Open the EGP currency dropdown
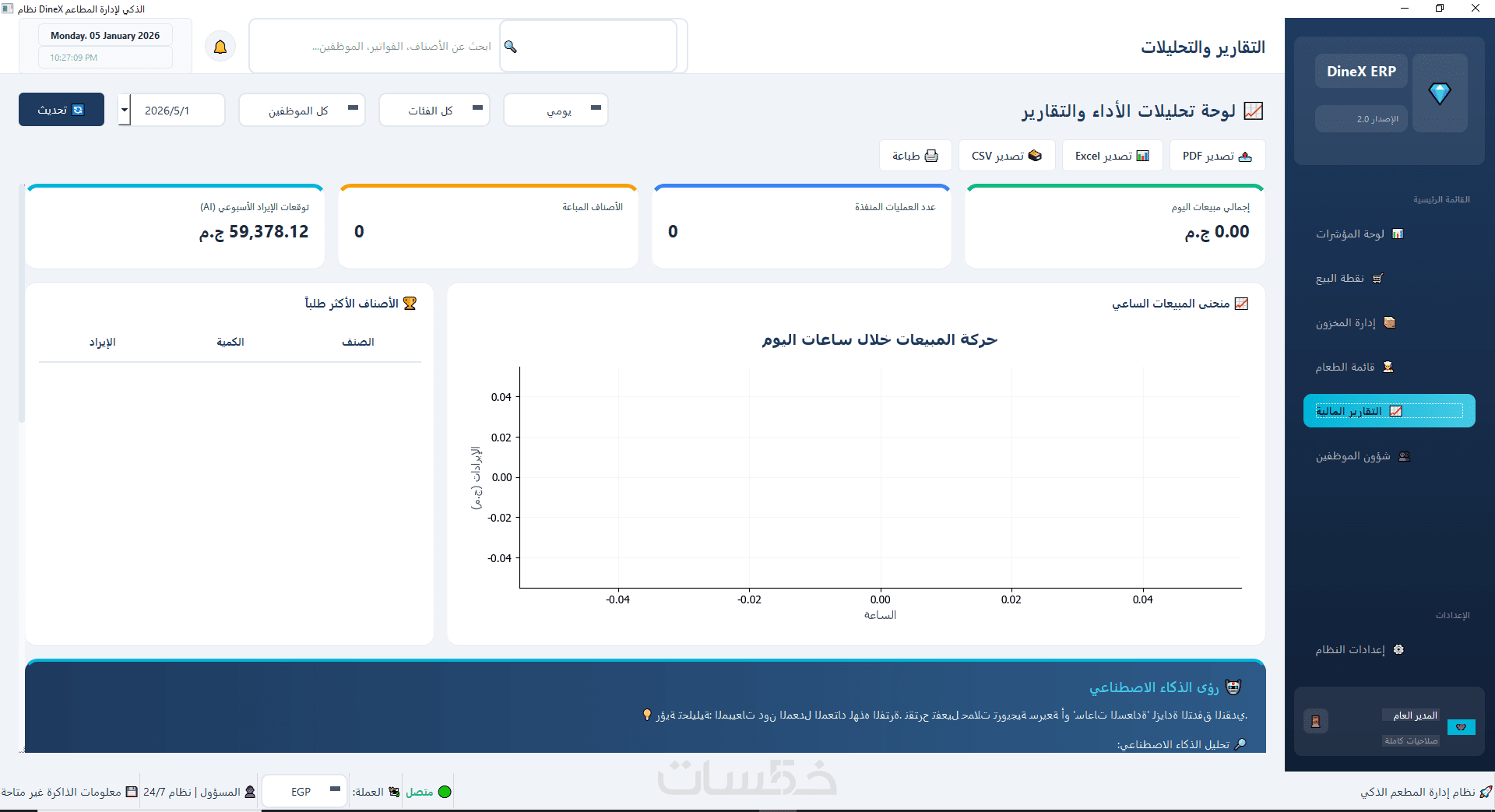This screenshot has height=812, width=1495. [x=304, y=791]
